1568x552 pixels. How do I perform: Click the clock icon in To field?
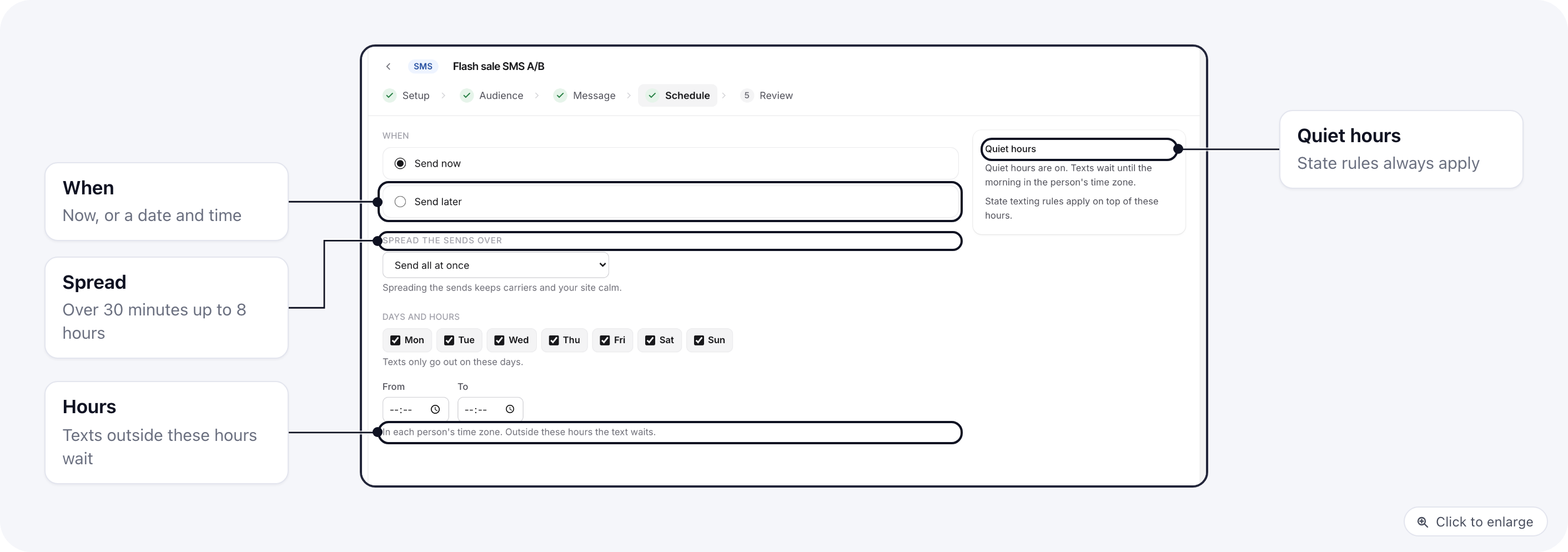click(x=510, y=410)
